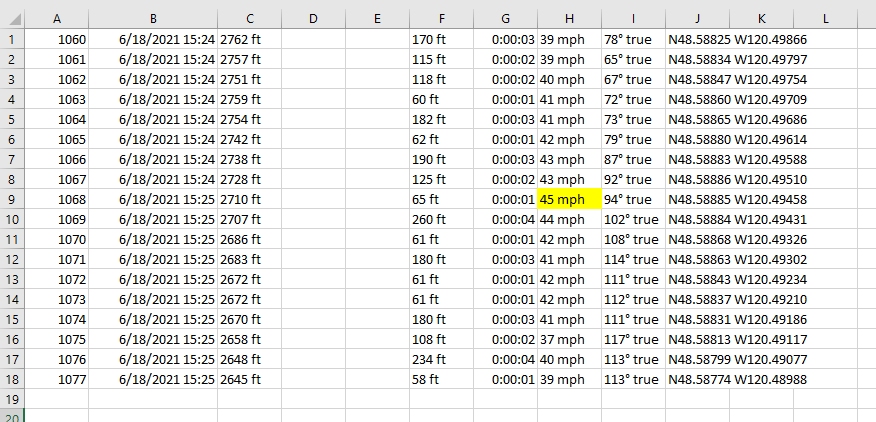Select the cell containing 1077
Screen dimensions: 876x422
(x=56, y=379)
